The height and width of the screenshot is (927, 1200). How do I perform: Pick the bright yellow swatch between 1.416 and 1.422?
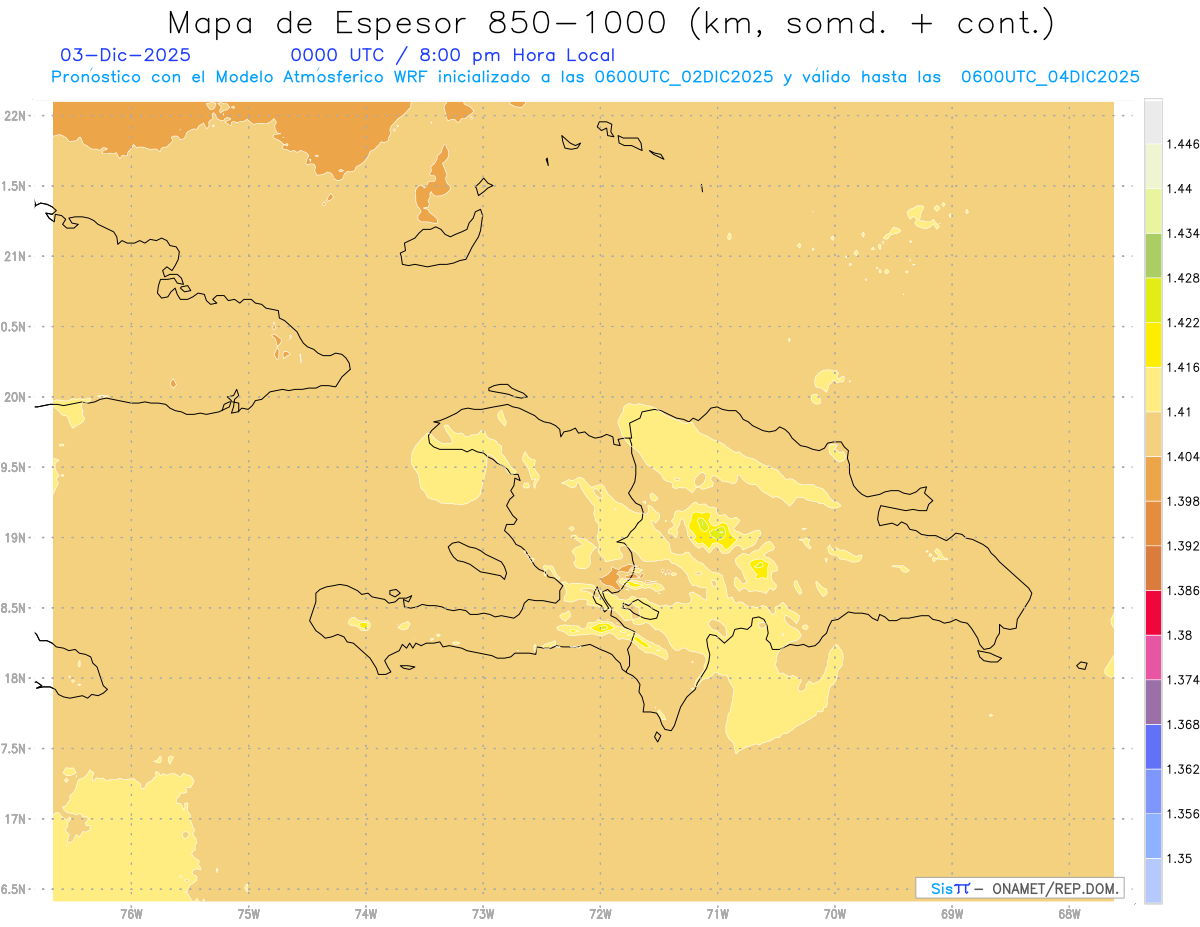(1153, 345)
